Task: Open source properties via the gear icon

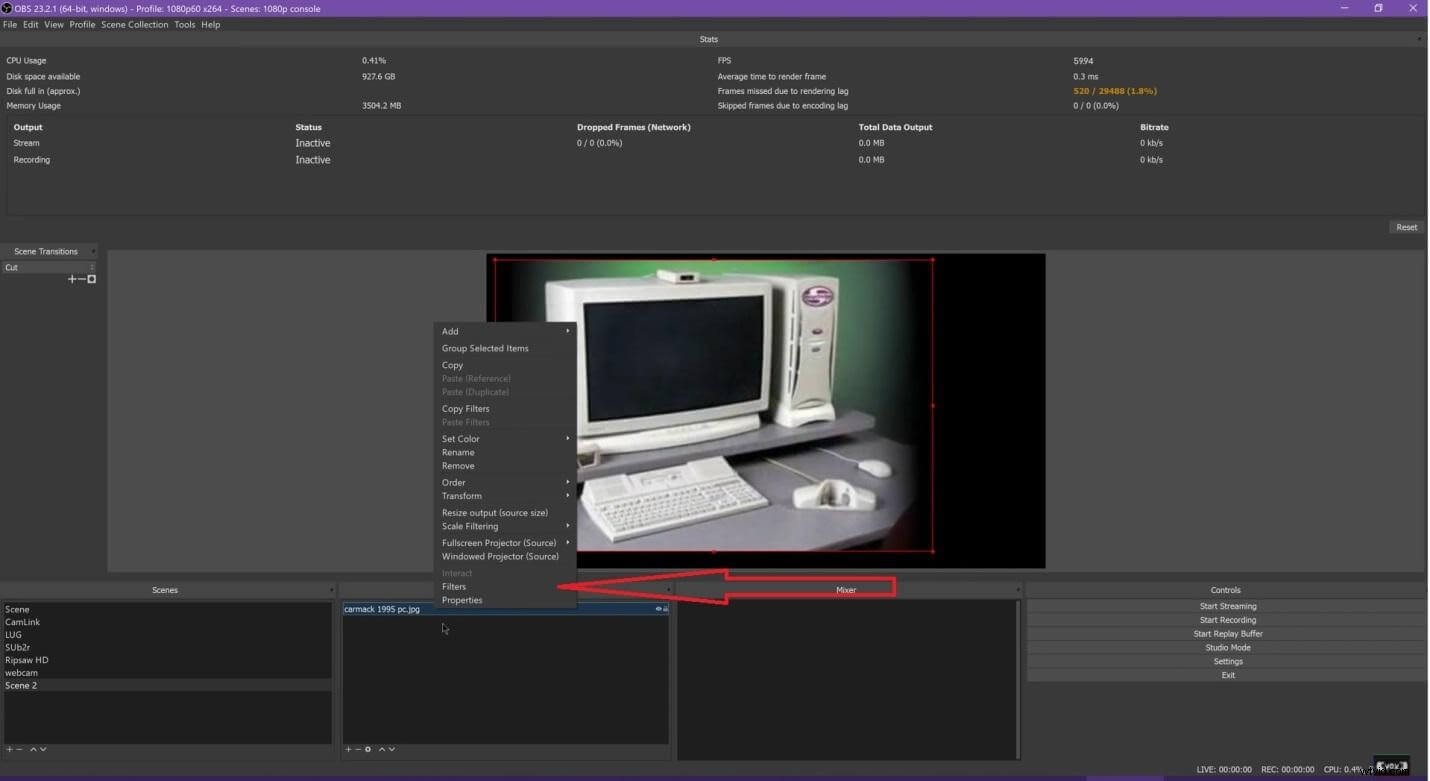Action: coord(368,749)
